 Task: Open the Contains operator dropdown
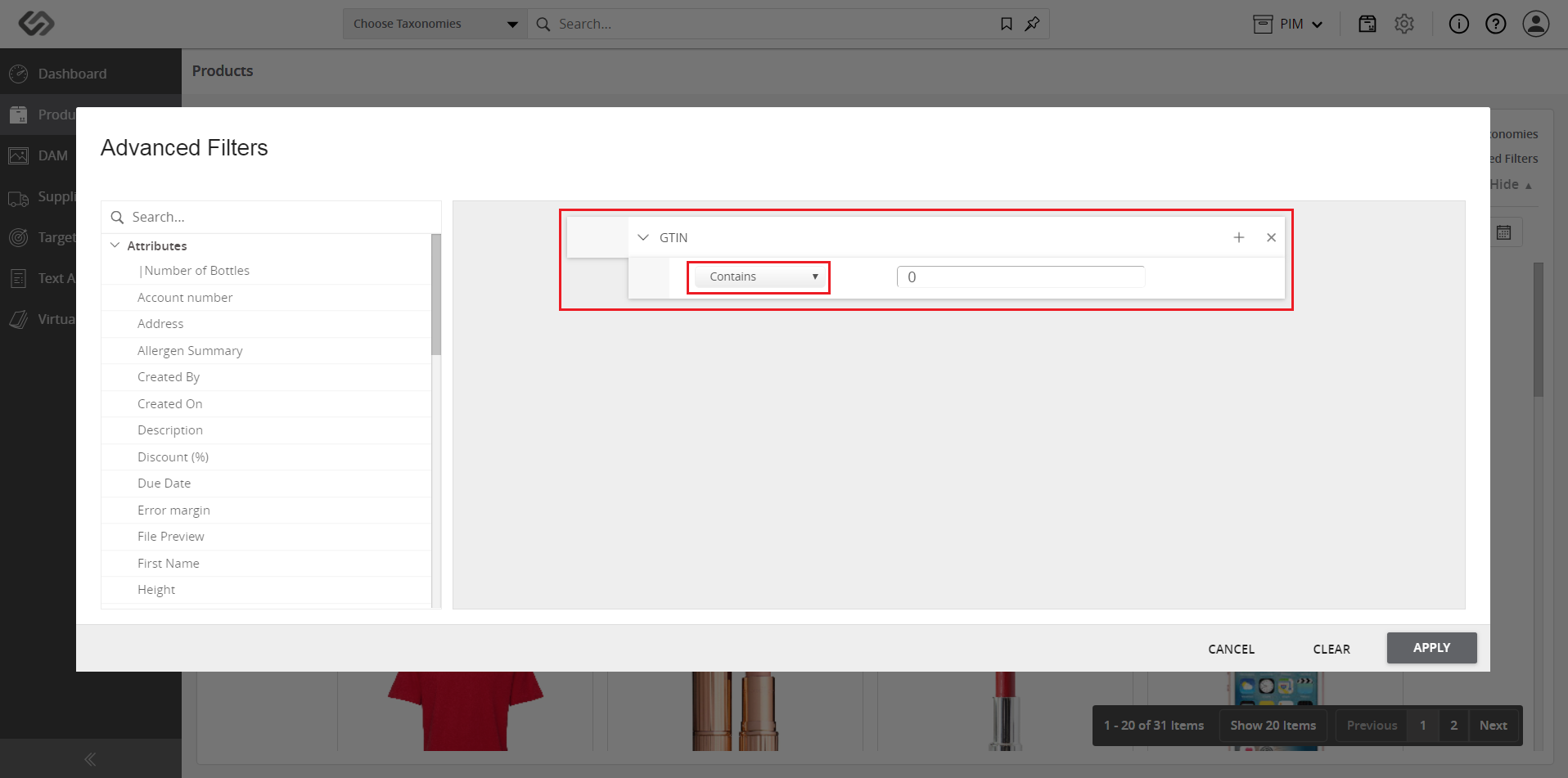click(759, 277)
